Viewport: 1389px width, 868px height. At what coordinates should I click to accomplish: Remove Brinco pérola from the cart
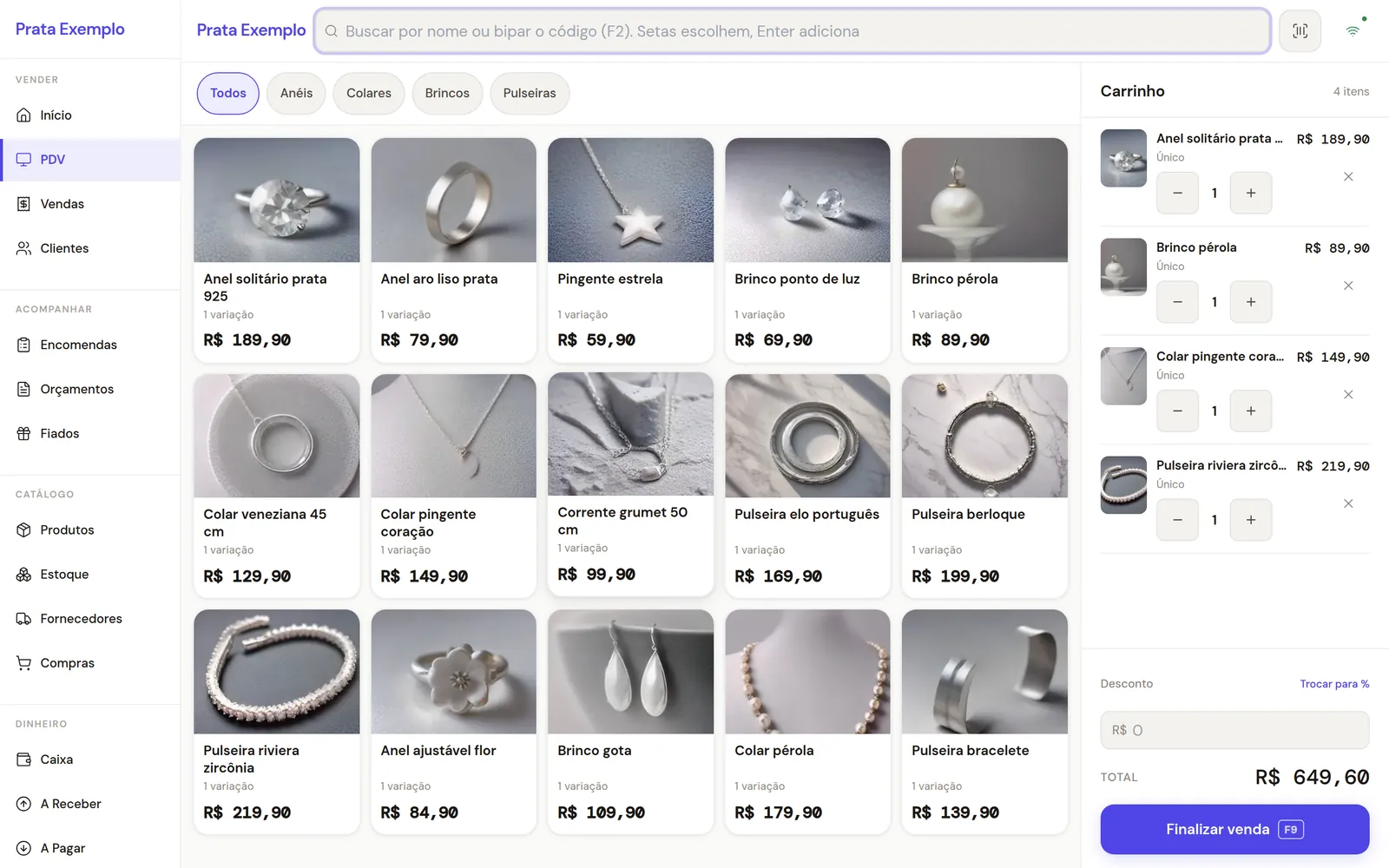(1348, 286)
